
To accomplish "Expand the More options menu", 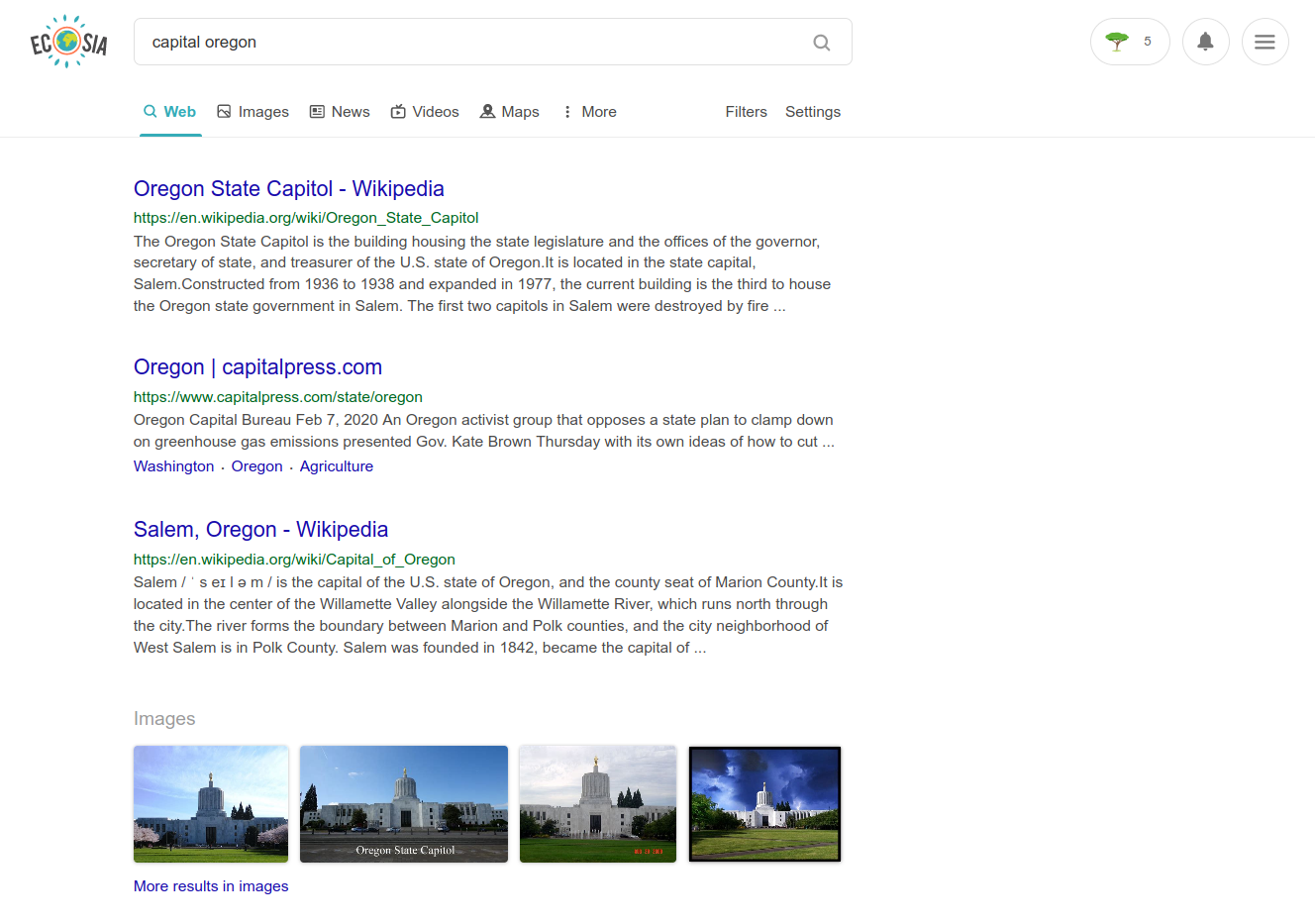I will 589,112.
